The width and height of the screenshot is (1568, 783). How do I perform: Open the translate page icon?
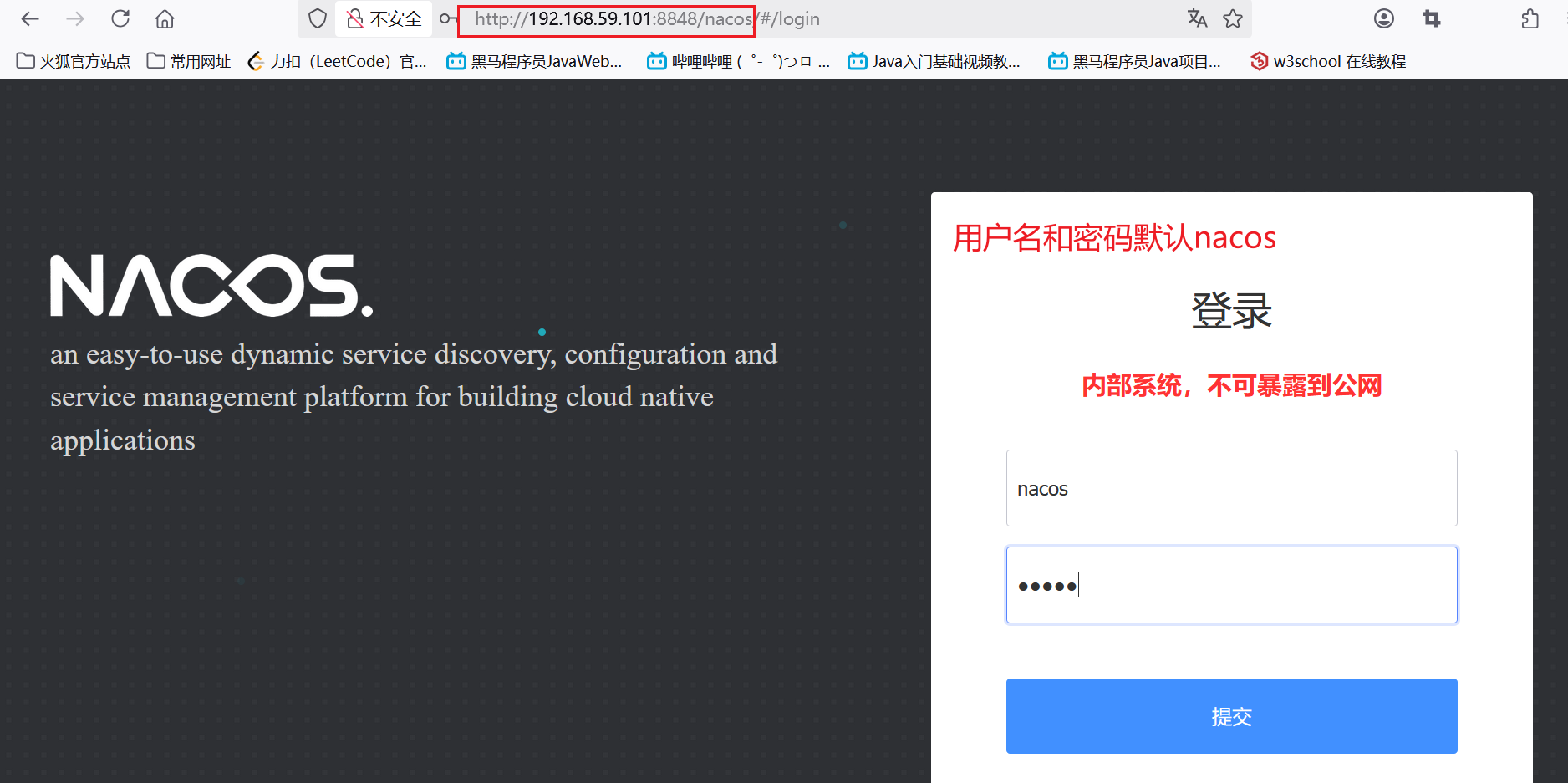click(x=1197, y=18)
